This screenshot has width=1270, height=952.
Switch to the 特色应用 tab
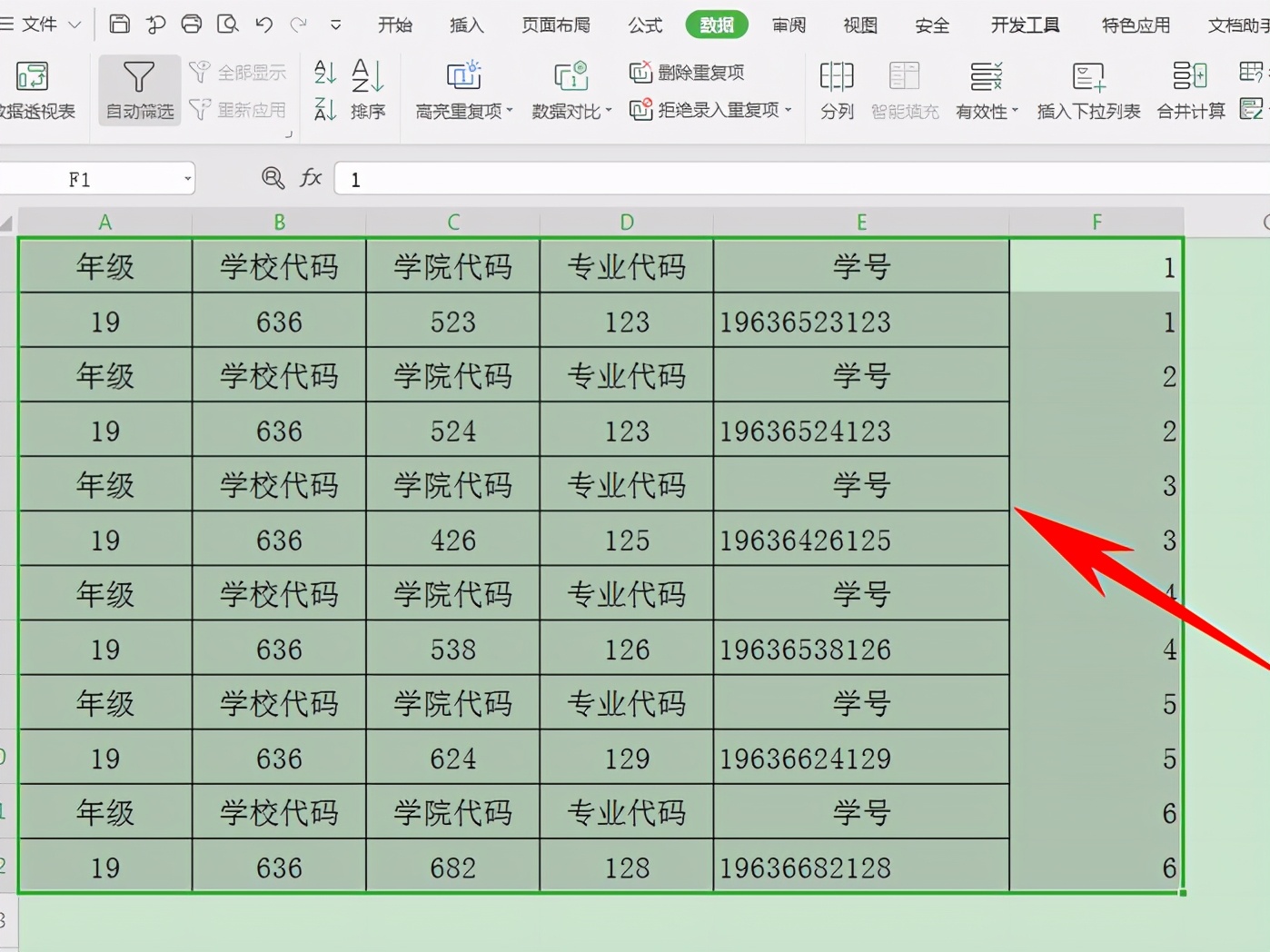click(x=1136, y=25)
